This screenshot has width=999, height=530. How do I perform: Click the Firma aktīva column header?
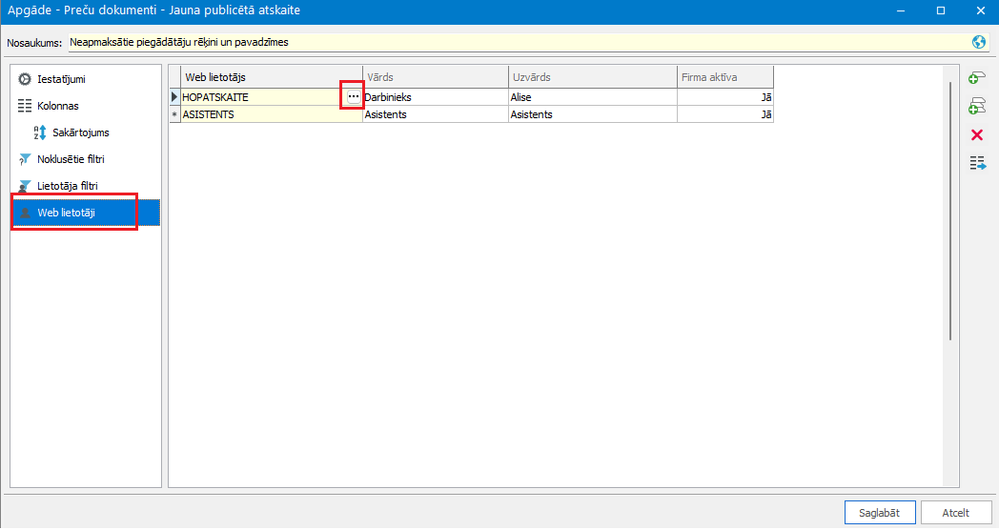725,77
